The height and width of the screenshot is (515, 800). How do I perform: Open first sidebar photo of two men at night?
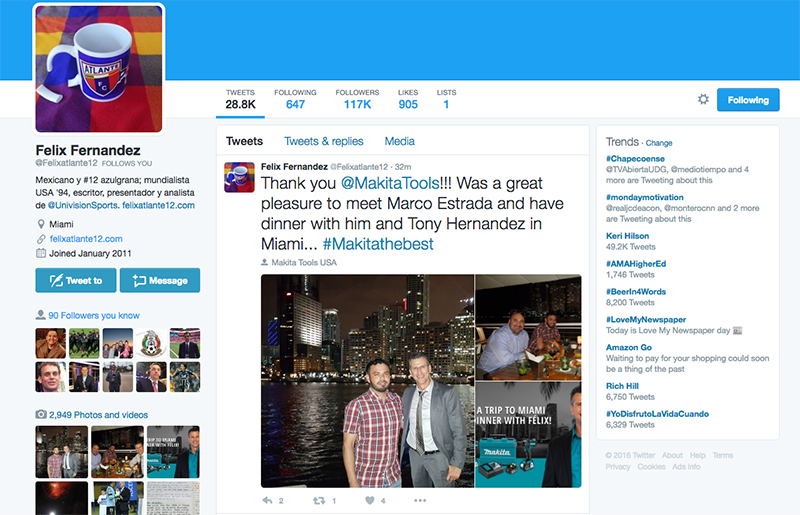(x=62, y=452)
